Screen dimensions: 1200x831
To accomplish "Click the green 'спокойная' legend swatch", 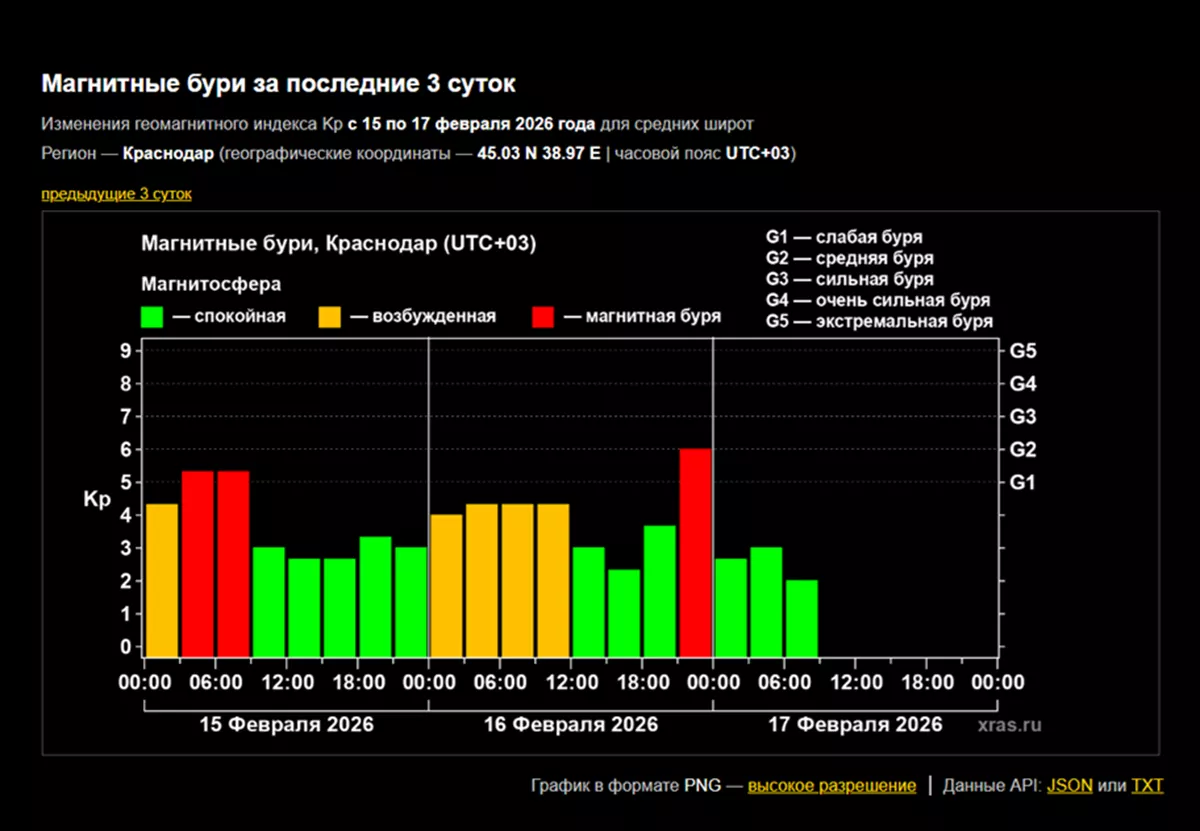I will 153,317.
